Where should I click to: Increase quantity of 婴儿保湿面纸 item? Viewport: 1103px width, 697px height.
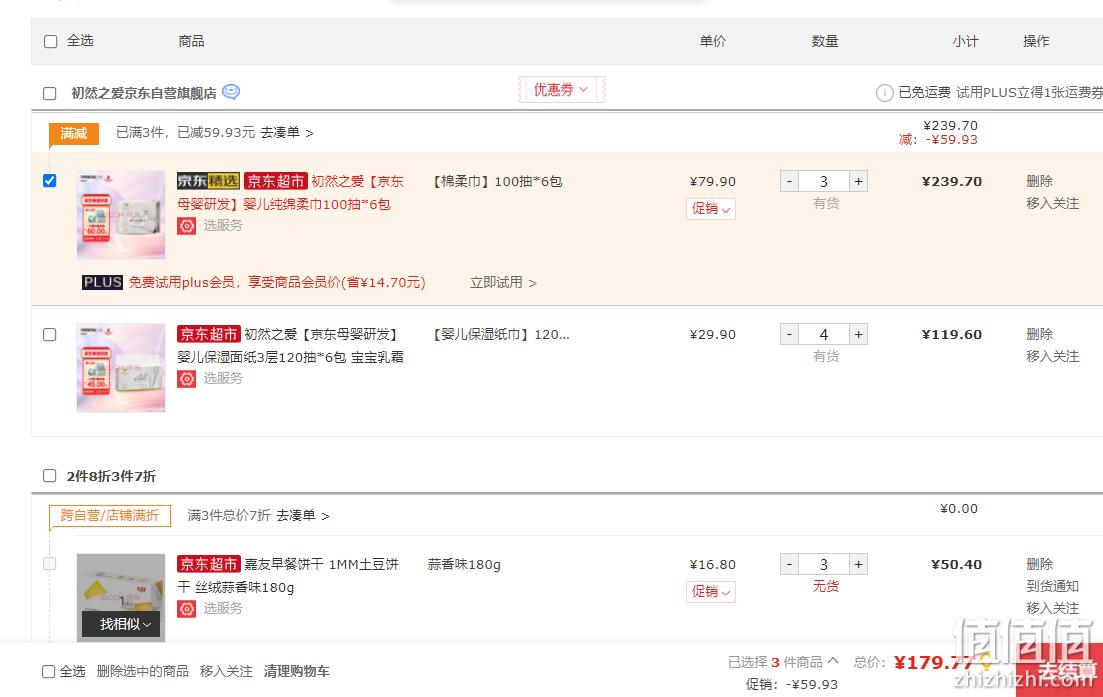point(858,334)
